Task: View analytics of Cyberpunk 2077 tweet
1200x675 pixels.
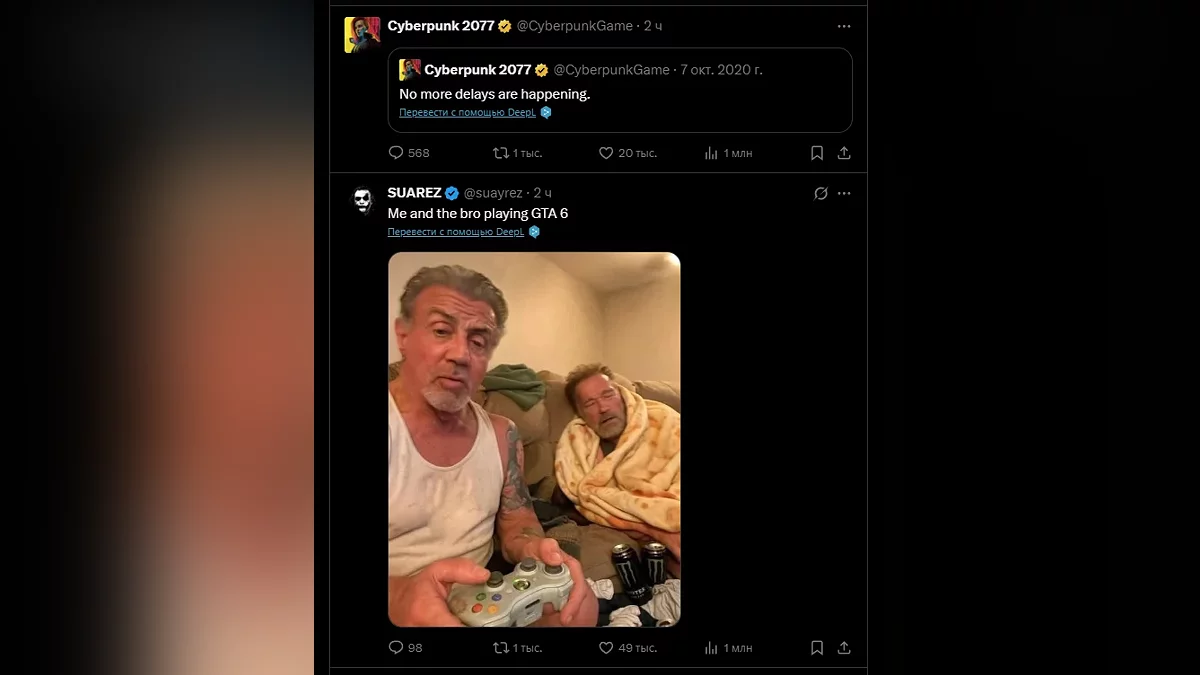Action: point(712,153)
